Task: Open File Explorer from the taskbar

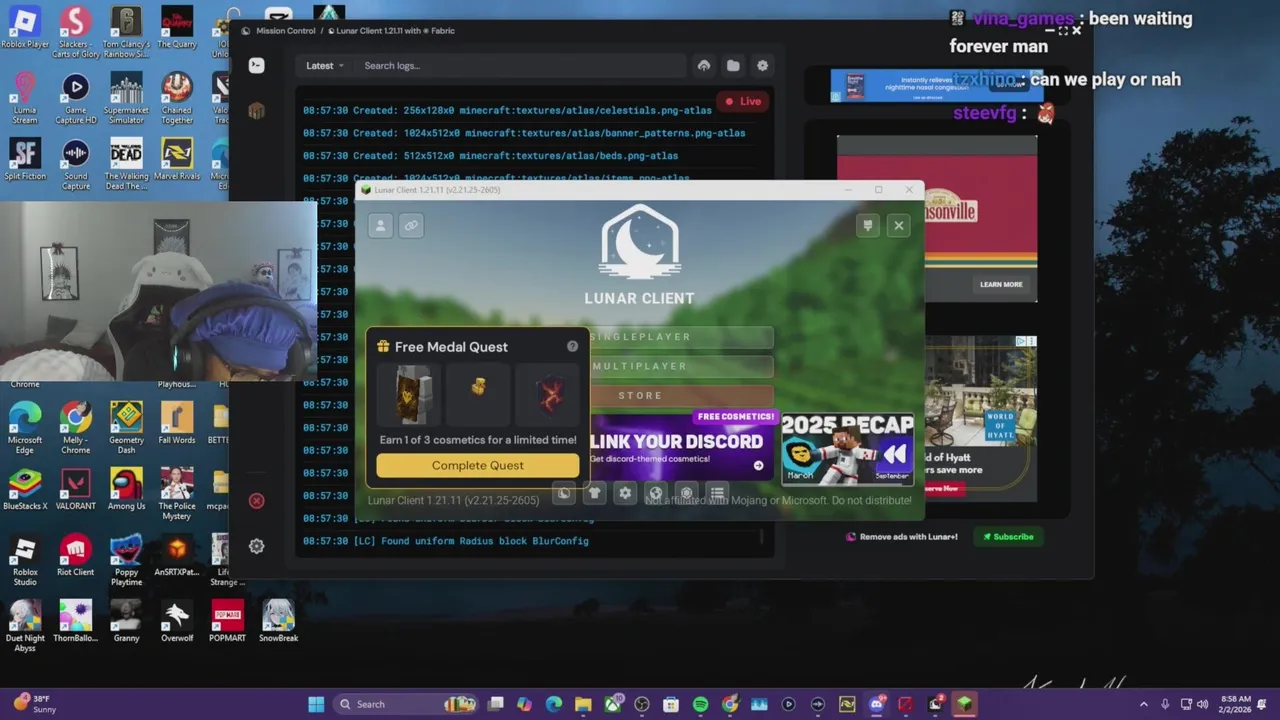Action: [x=583, y=704]
